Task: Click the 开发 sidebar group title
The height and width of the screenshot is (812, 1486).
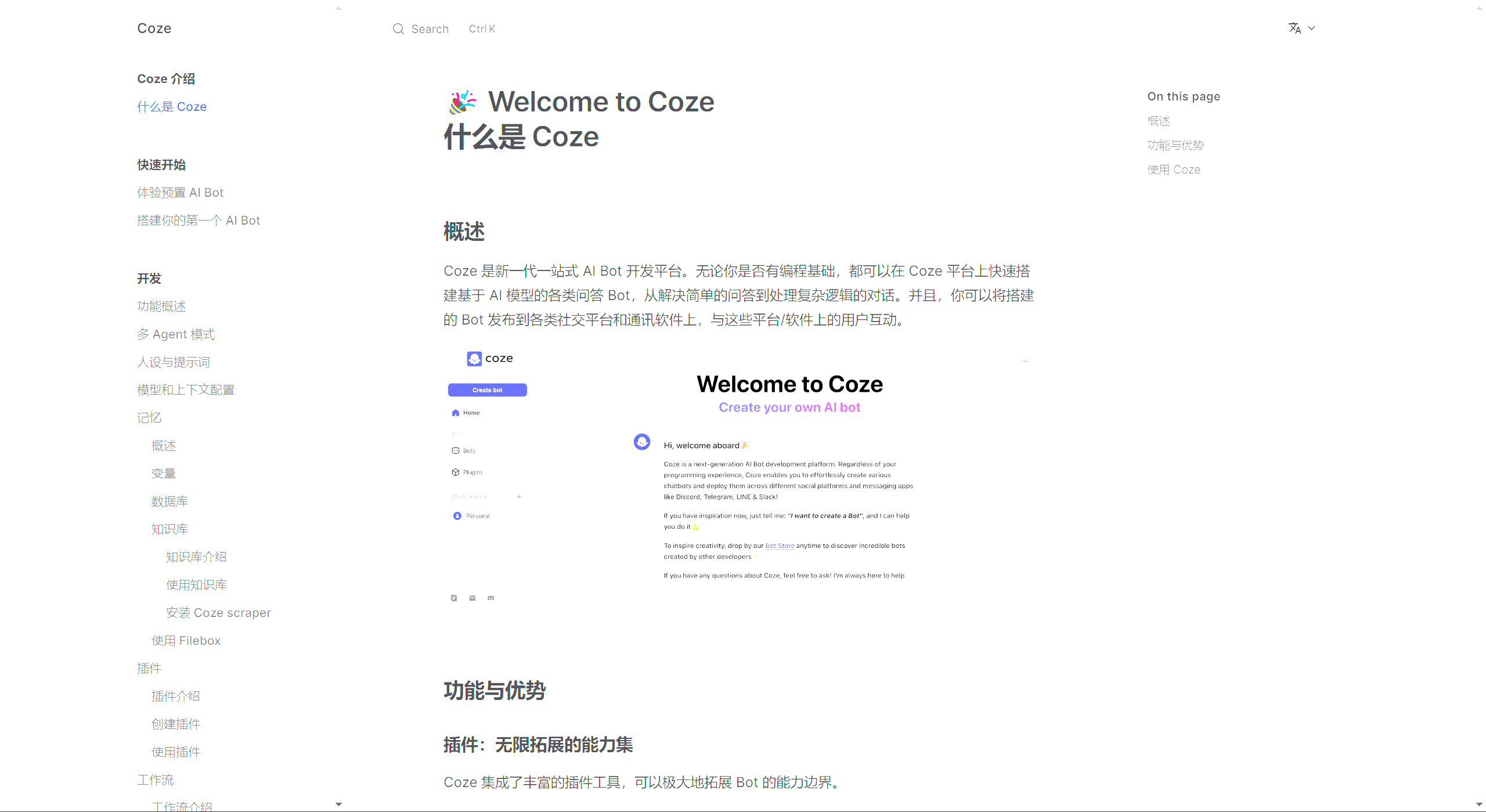Action: pos(149,279)
